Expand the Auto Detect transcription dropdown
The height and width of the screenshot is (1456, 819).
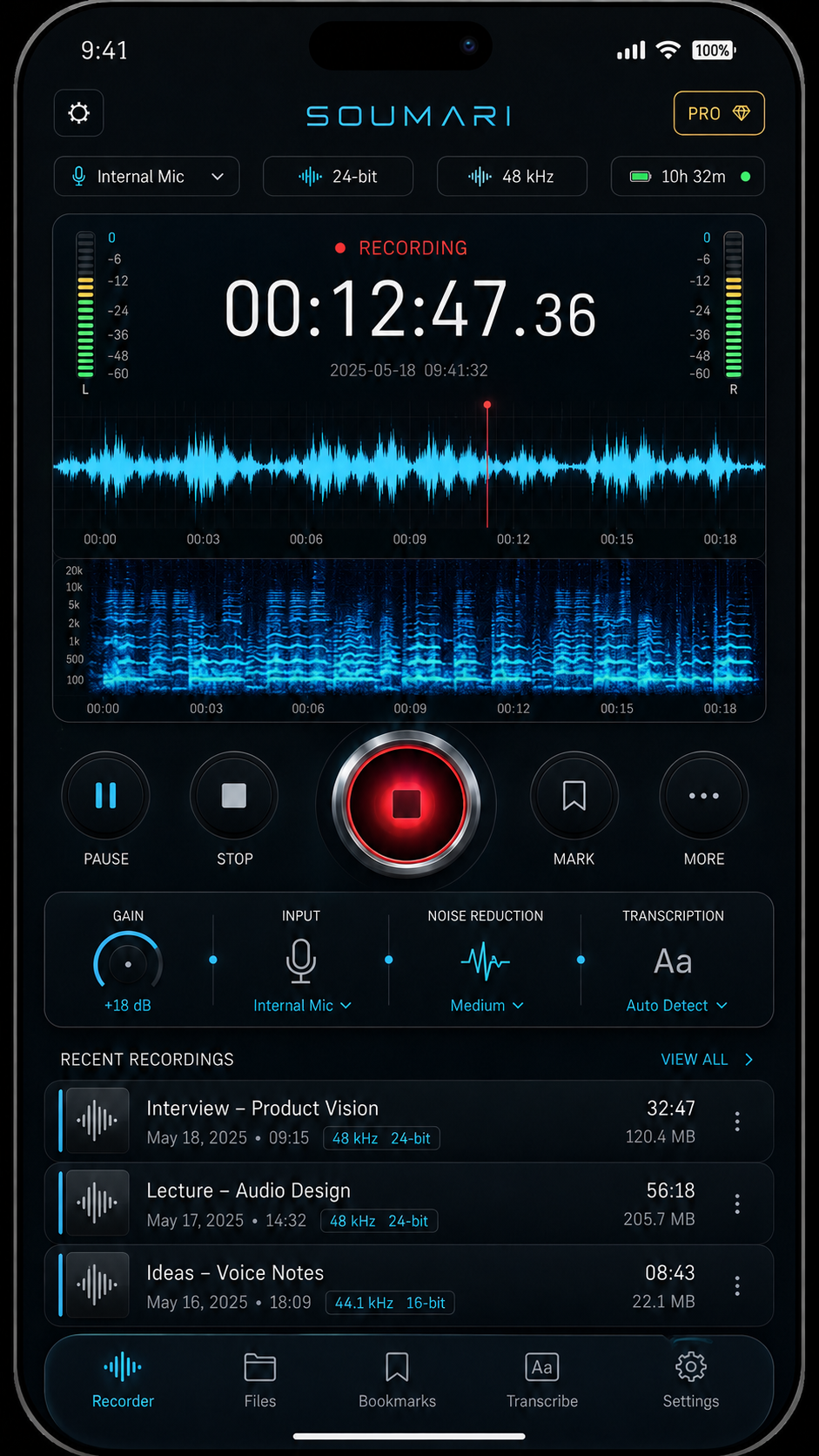pyautogui.click(x=676, y=1006)
